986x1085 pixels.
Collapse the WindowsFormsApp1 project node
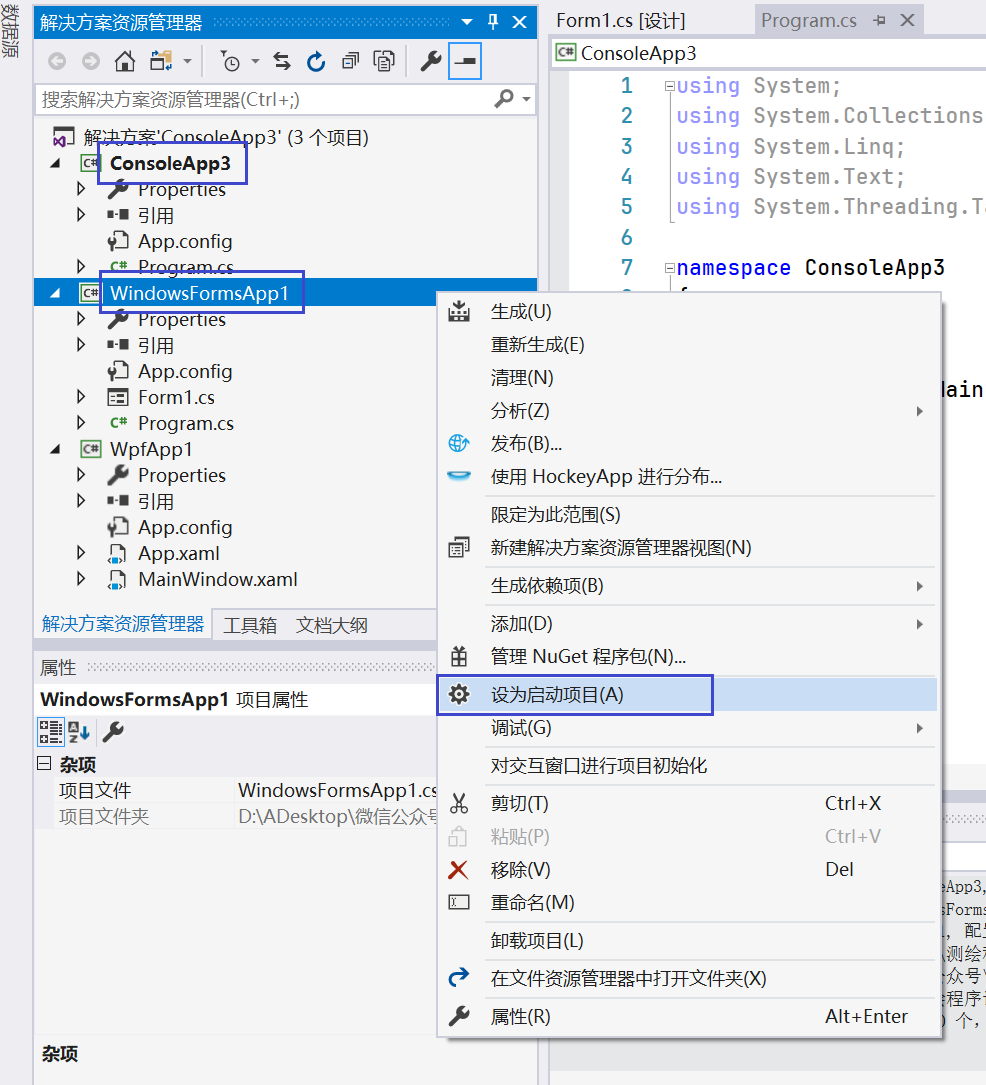(55, 293)
